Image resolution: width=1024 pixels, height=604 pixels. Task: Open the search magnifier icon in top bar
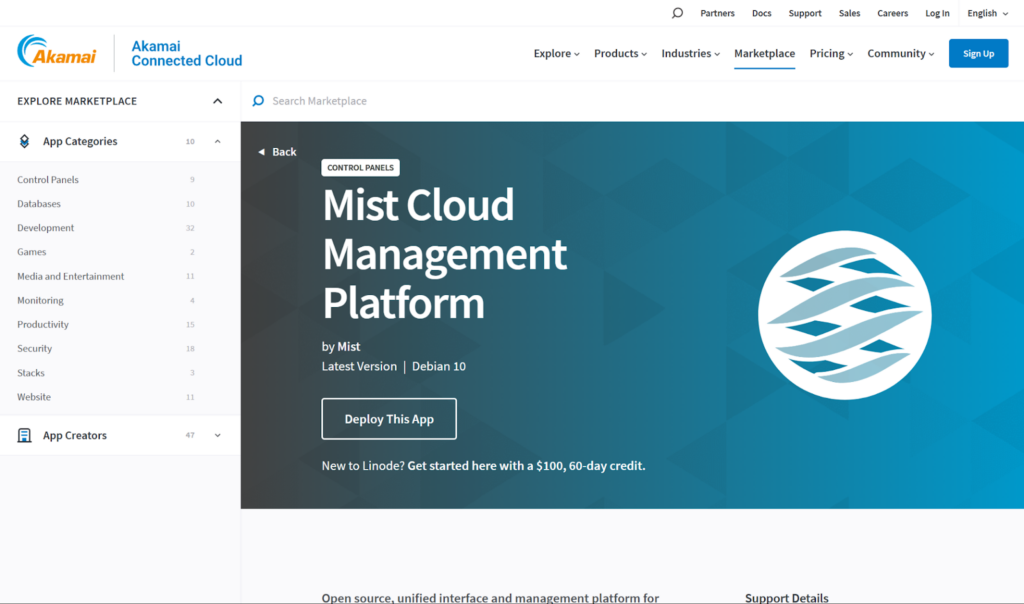(x=677, y=13)
